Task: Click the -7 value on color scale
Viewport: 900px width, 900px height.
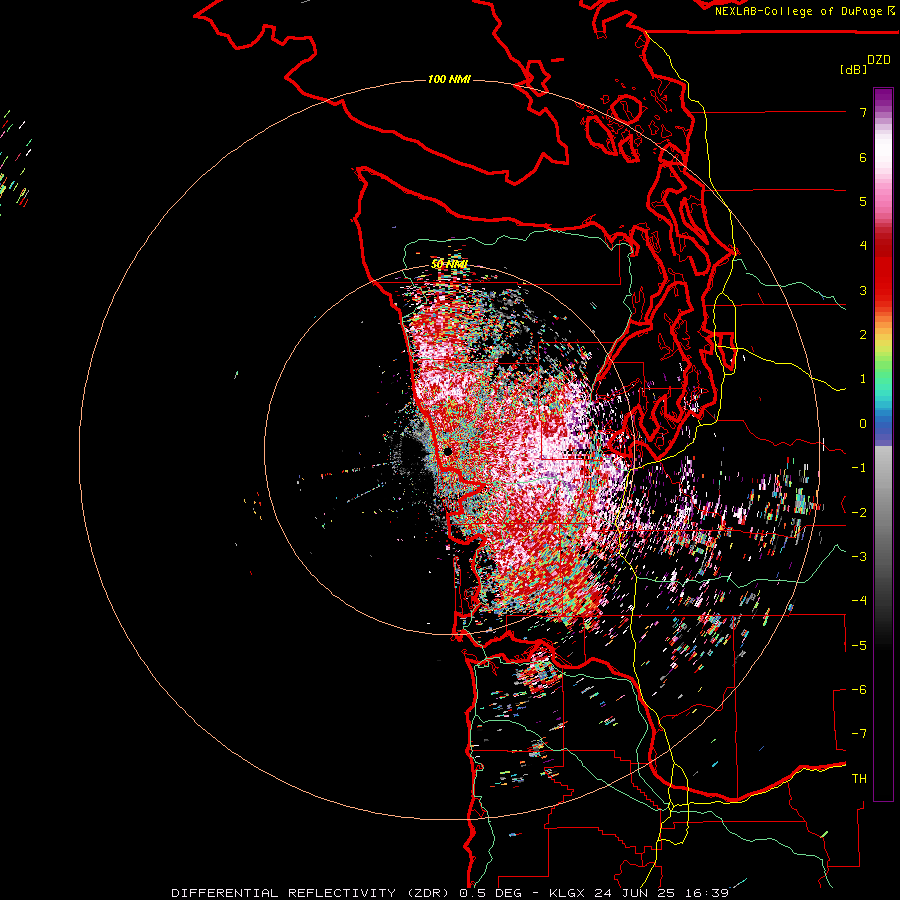Action: coord(859,734)
